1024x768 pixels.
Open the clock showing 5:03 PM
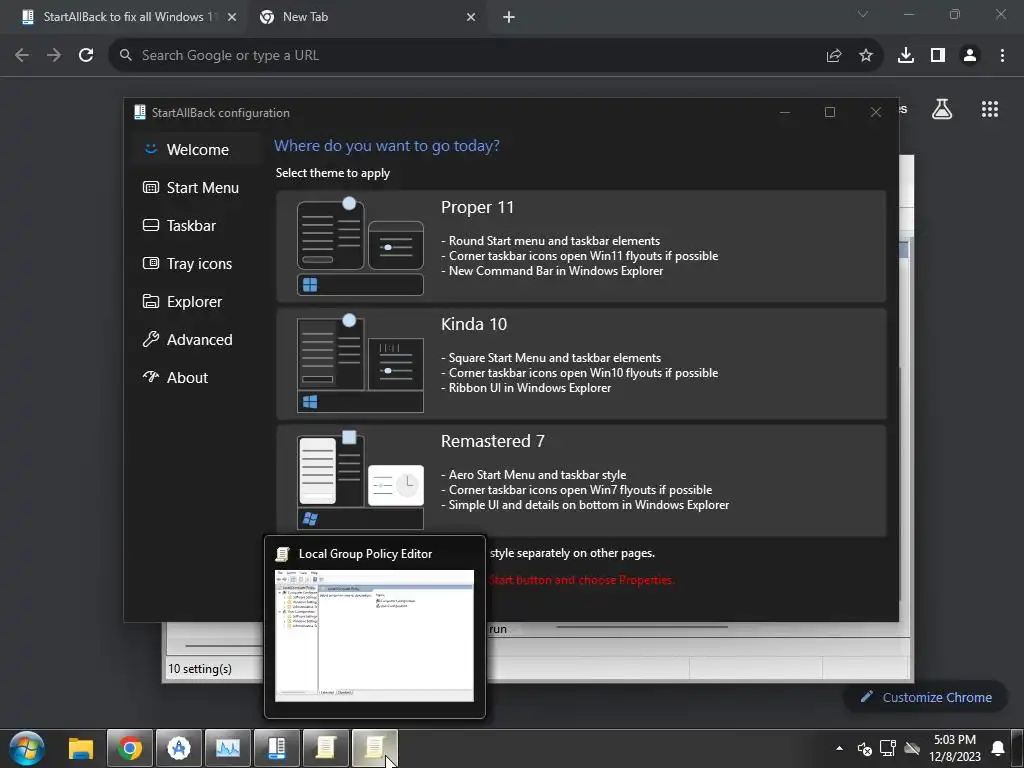(955, 748)
